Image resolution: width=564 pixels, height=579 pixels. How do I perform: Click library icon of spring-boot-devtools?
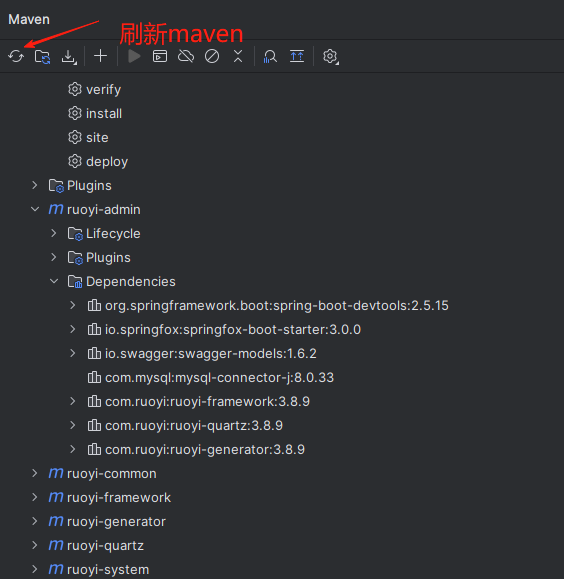coord(94,305)
